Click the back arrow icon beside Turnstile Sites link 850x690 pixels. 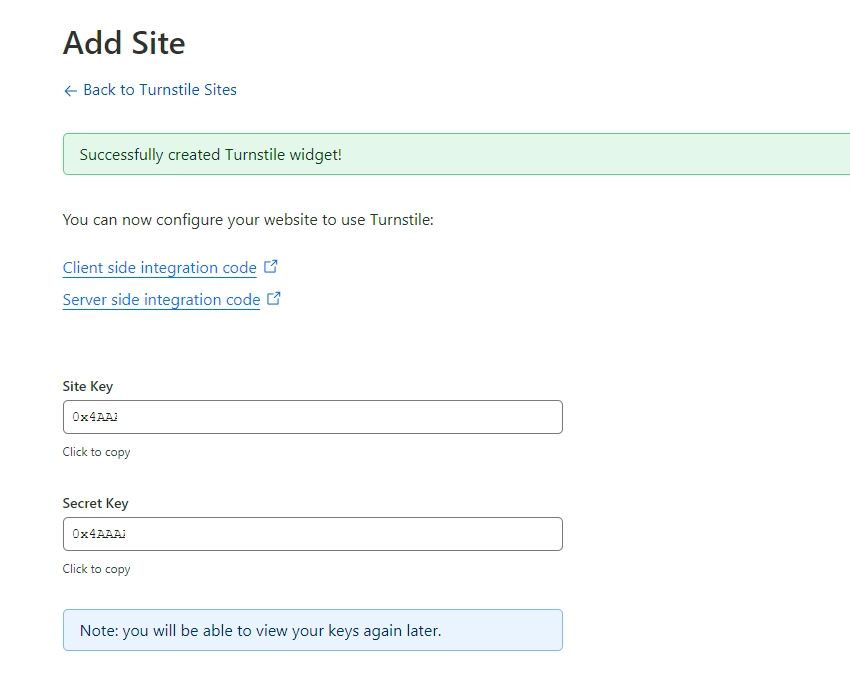pos(68,90)
